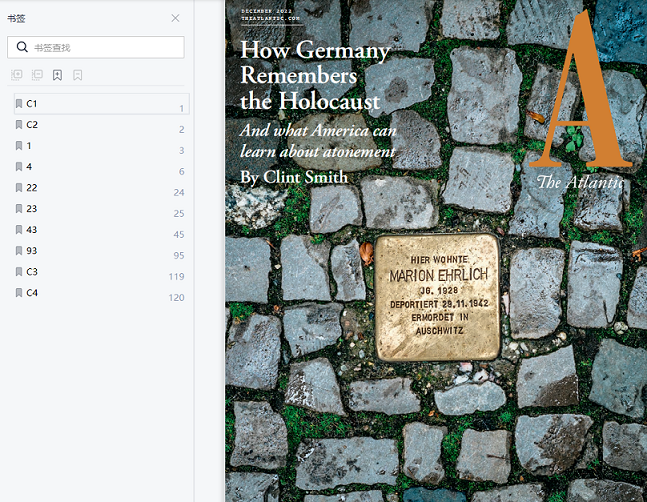Select the C1 bookmark entry
This screenshot has height=502, width=647.
click(x=32, y=104)
